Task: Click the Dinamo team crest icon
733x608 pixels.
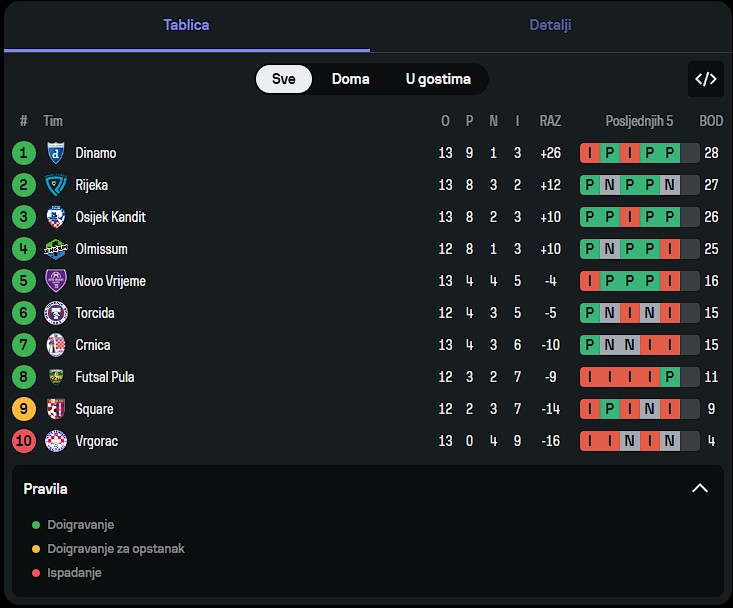Action: point(56,153)
